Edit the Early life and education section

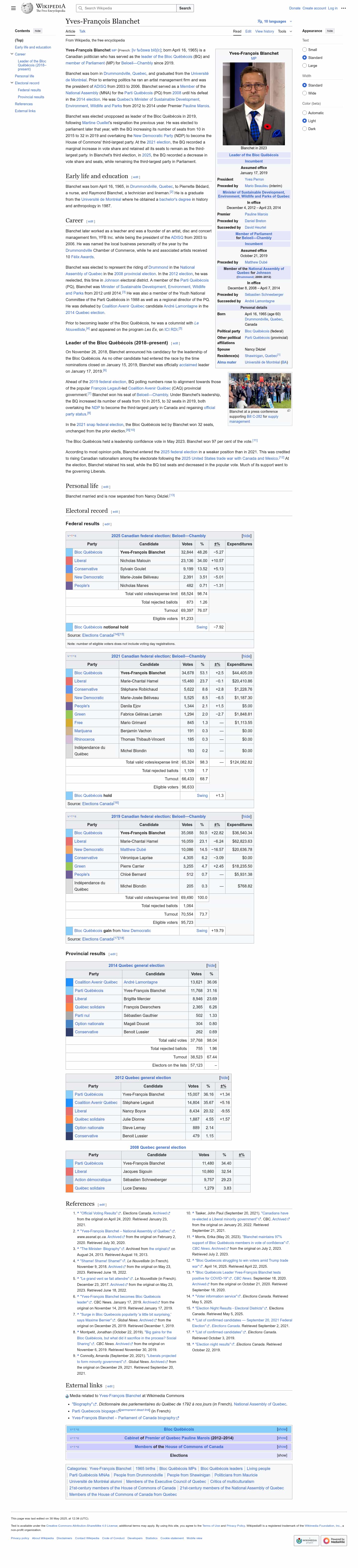click(135, 177)
